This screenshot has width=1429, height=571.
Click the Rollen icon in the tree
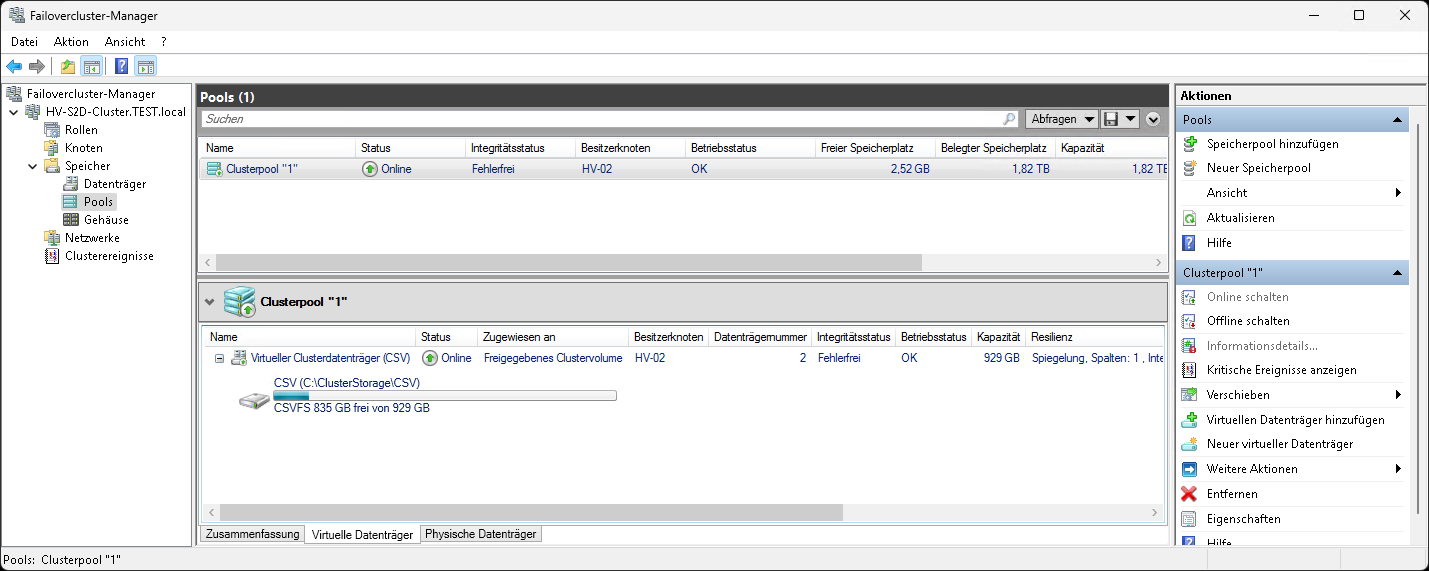pyautogui.click(x=52, y=130)
